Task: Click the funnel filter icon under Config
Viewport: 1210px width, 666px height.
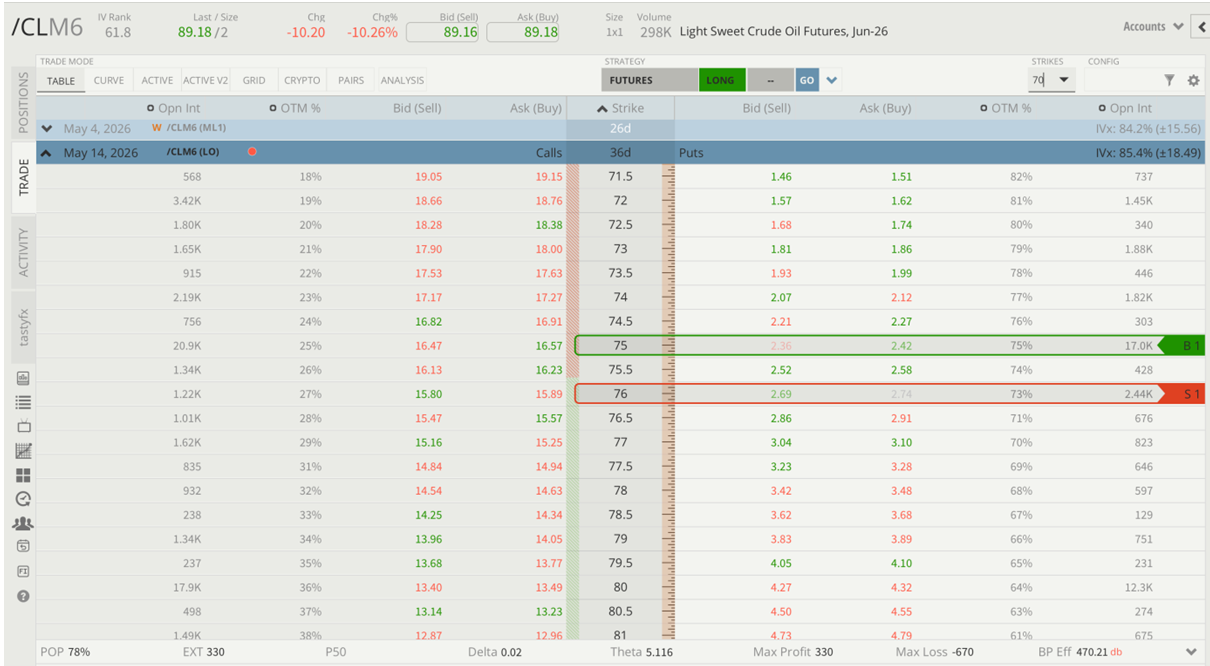Action: (1169, 80)
